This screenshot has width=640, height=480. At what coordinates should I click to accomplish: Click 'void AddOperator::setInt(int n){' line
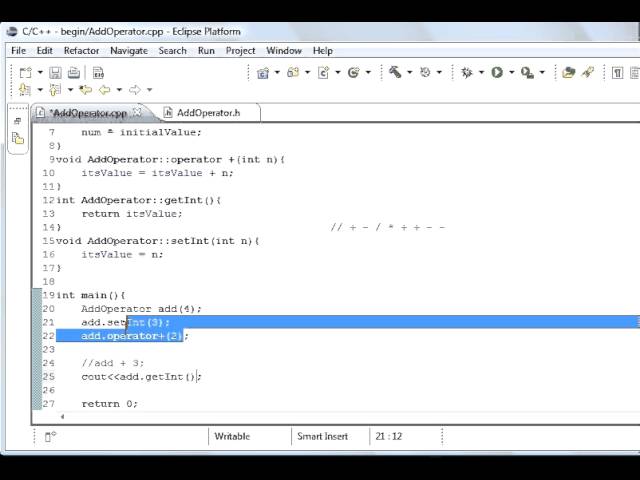[x=158, y=241]
